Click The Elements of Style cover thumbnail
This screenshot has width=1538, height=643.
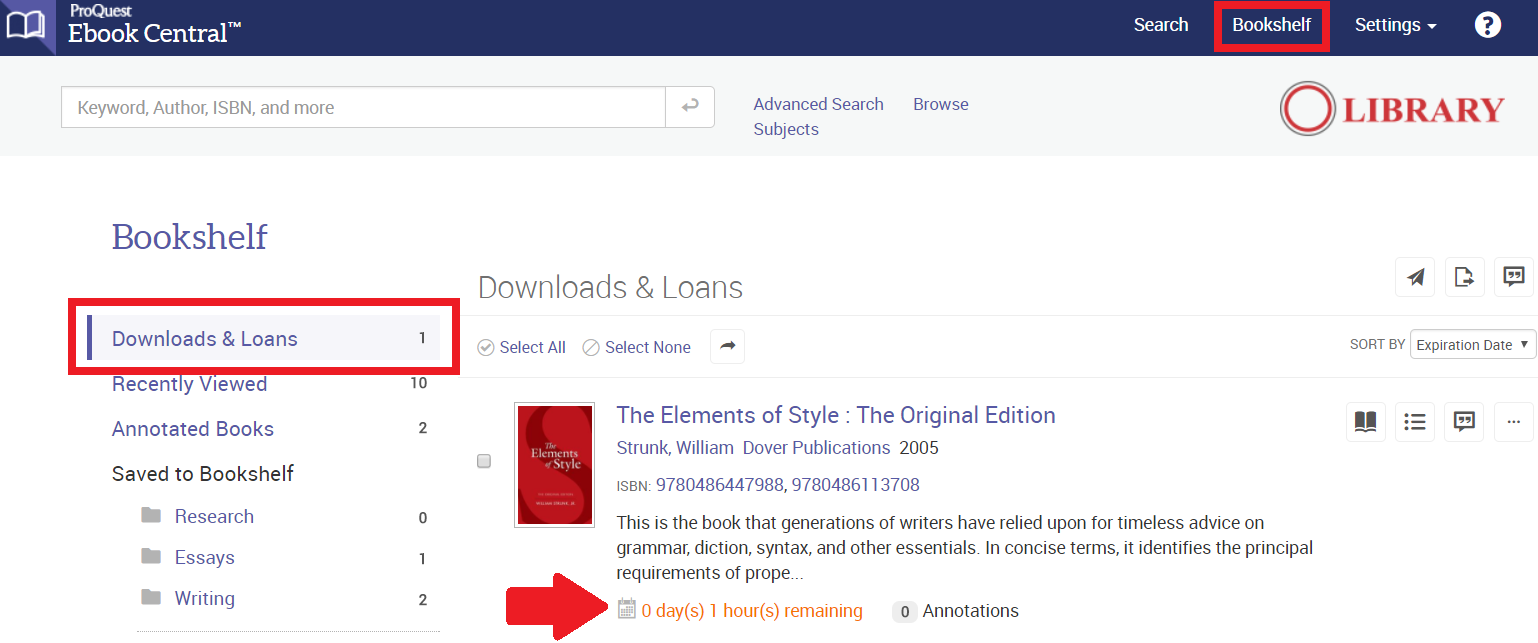[x=554, y=465]
